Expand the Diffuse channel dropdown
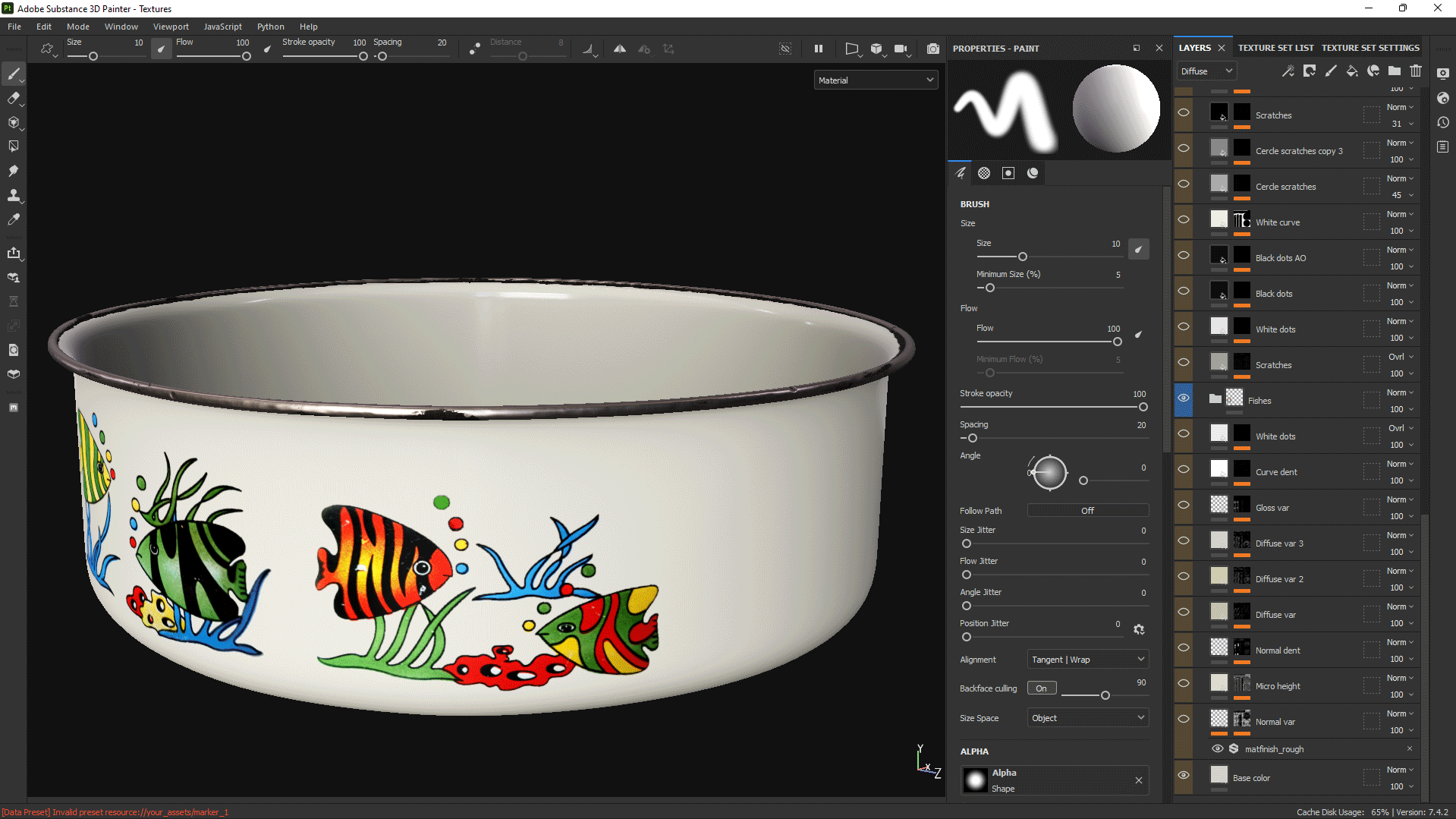 (x=1206, y=71)
